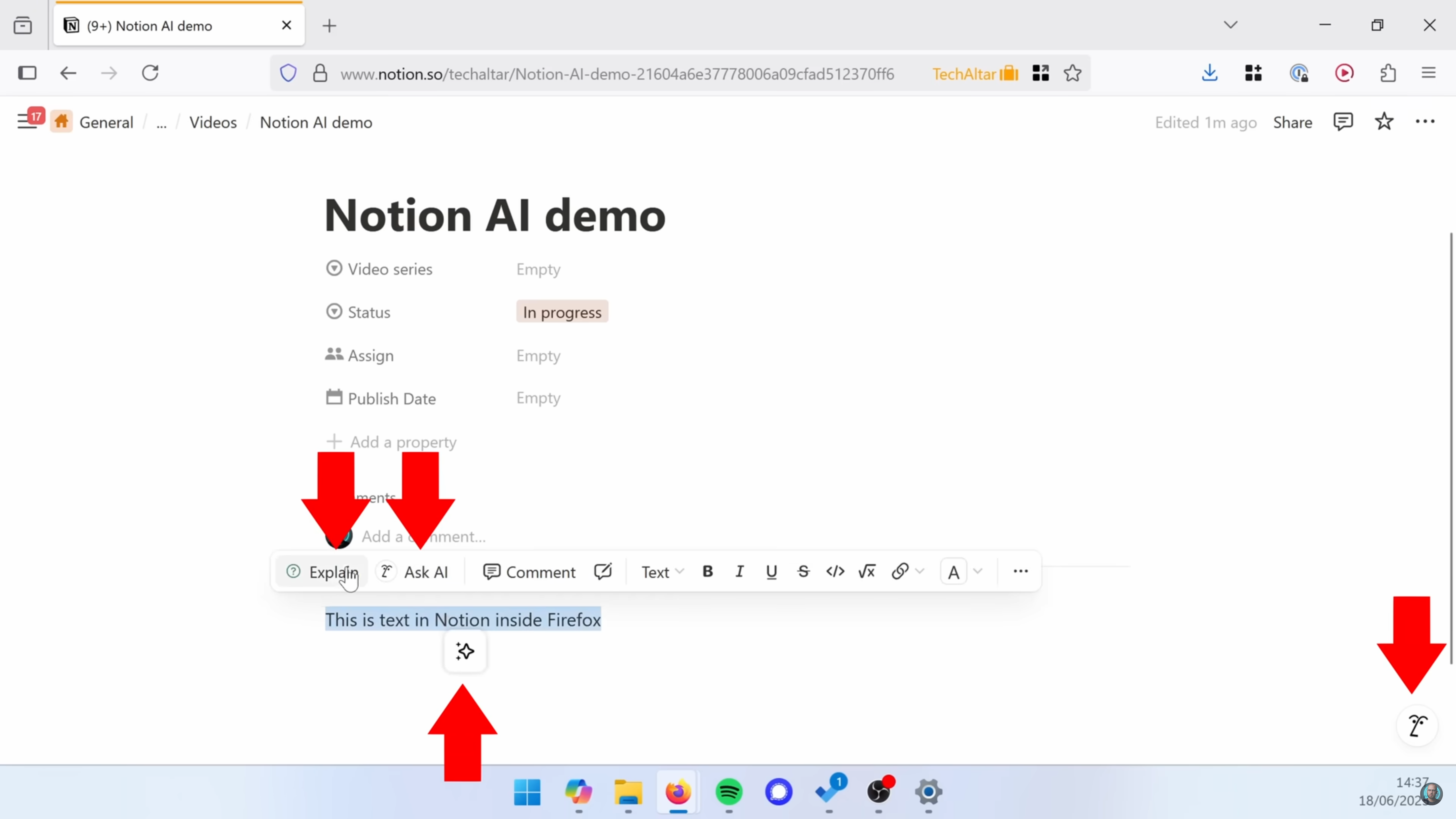1456x819 pixels.
Task: List all tabs dropdown arrow
Action: tap(1230, 25)
